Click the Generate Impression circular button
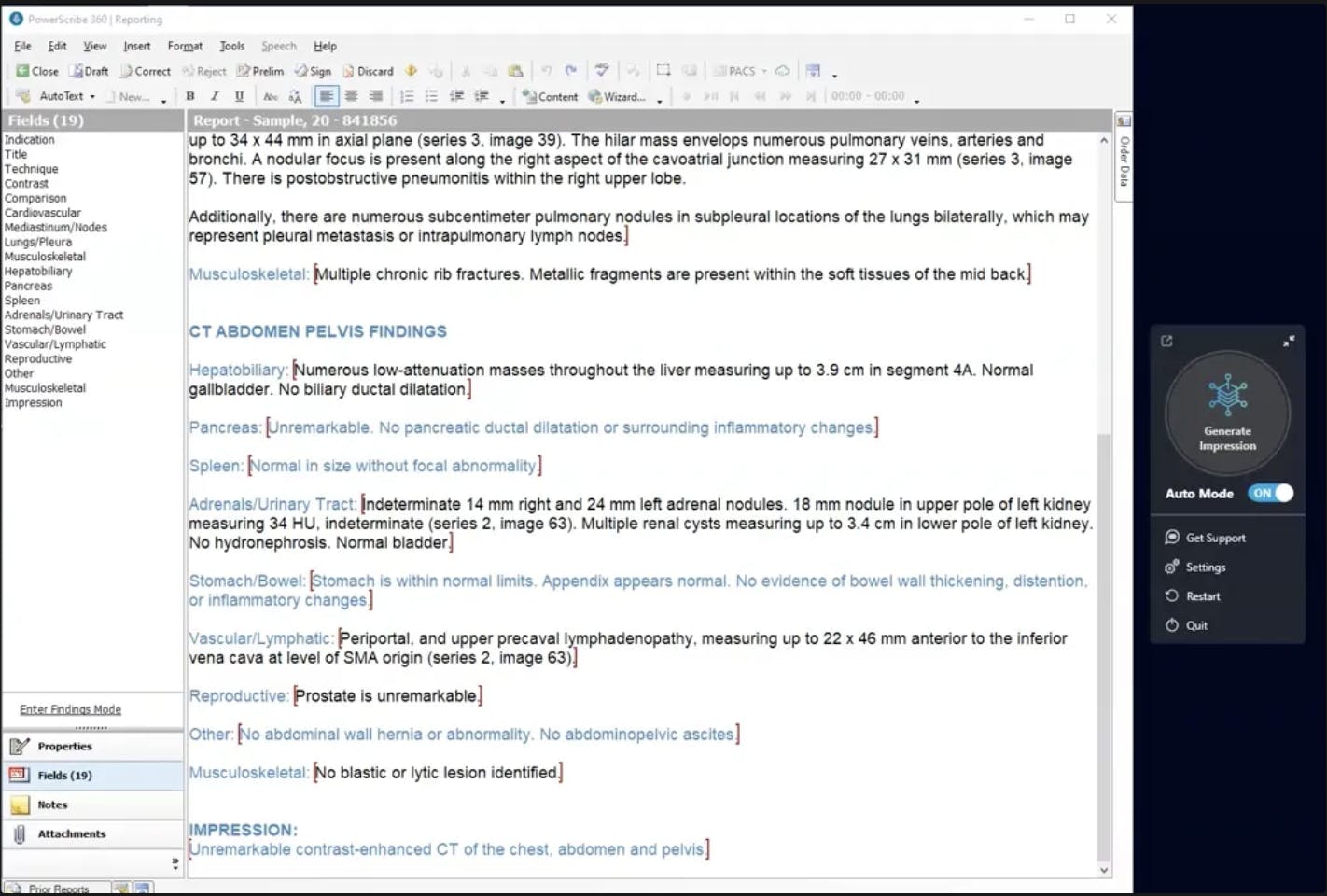1327x896 pixels. tap(1227, 413)
